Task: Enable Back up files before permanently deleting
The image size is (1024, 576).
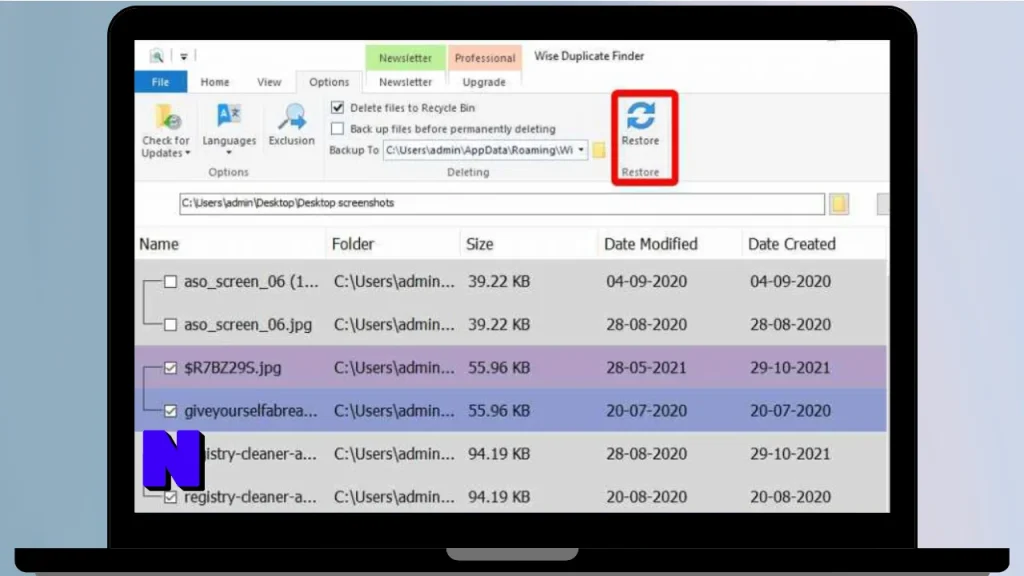Action: (x=337, y=129)
